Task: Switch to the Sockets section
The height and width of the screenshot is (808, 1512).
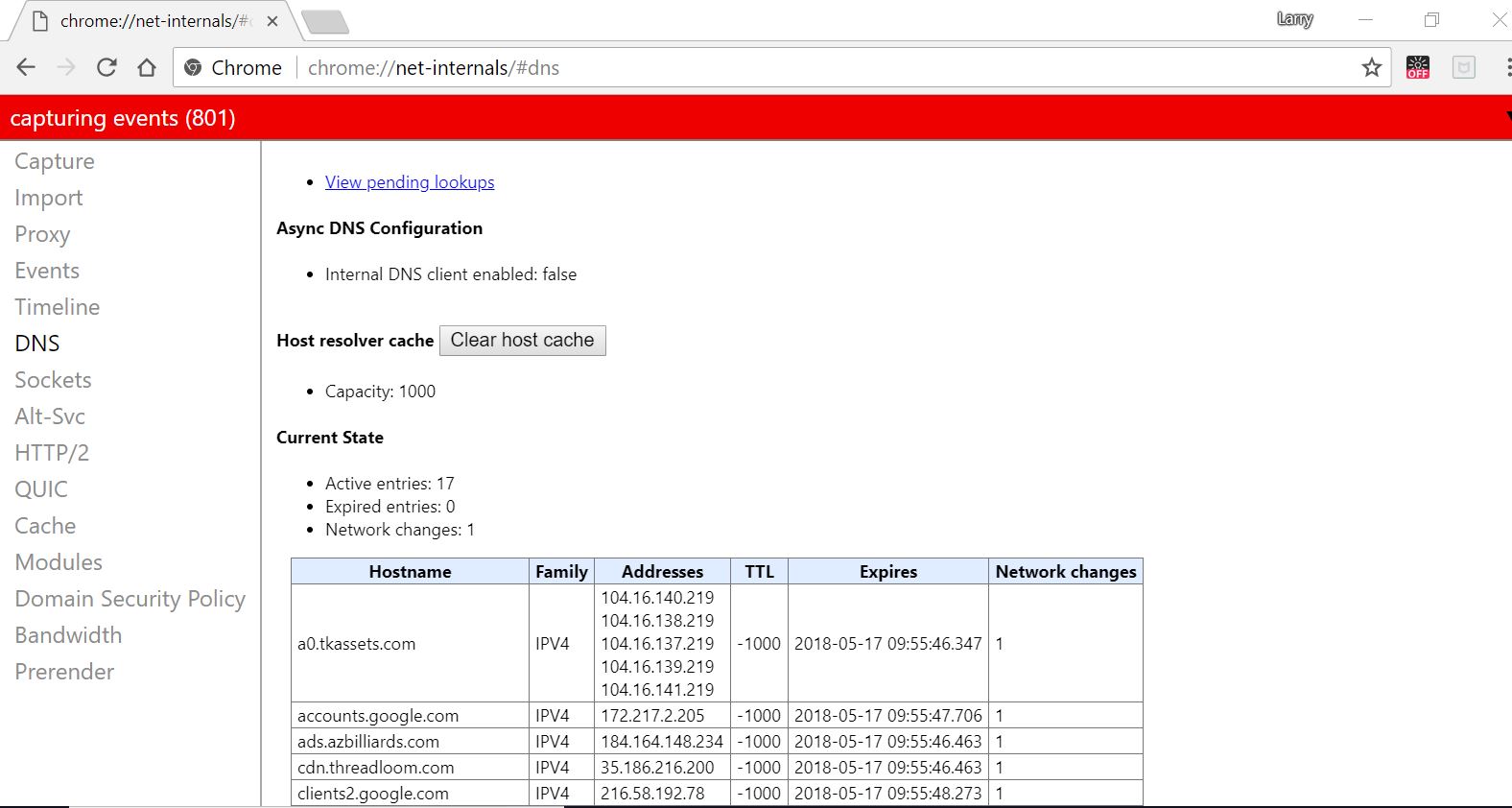Action: [53, 380]
